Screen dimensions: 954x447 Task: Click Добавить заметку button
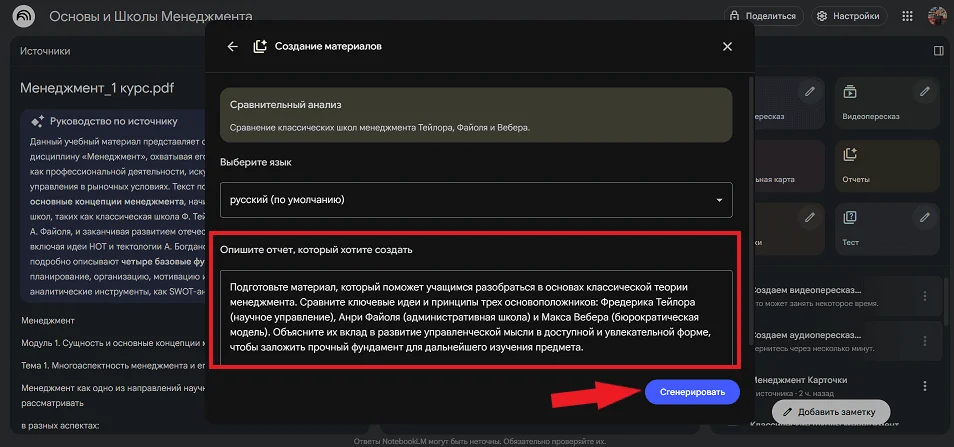[x=829, y=411]
